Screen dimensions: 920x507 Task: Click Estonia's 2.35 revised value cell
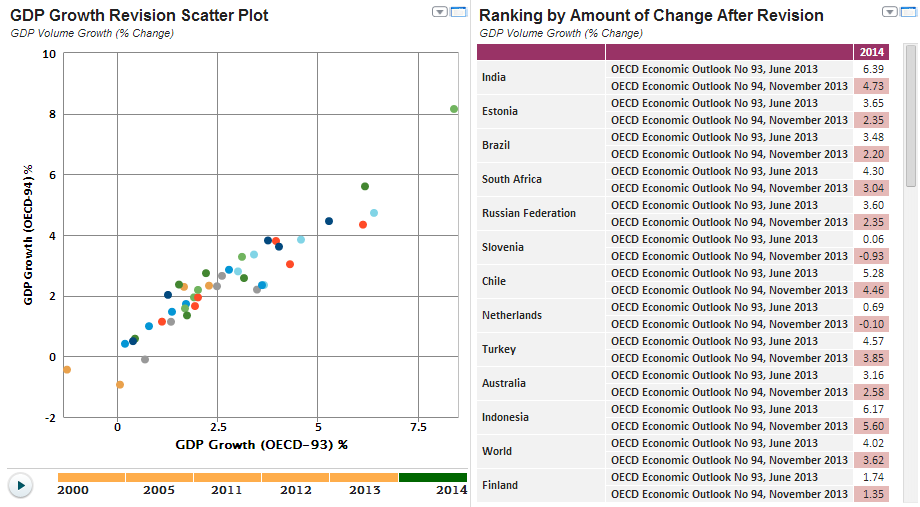coord(871,120)
